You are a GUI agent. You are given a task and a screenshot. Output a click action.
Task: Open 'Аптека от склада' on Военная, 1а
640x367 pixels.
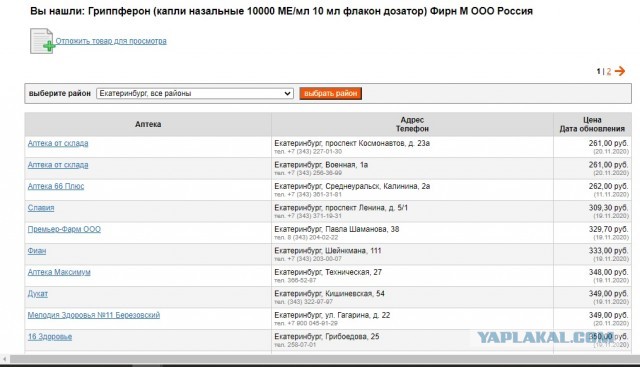pyautogui.click(x=58, y=165)
